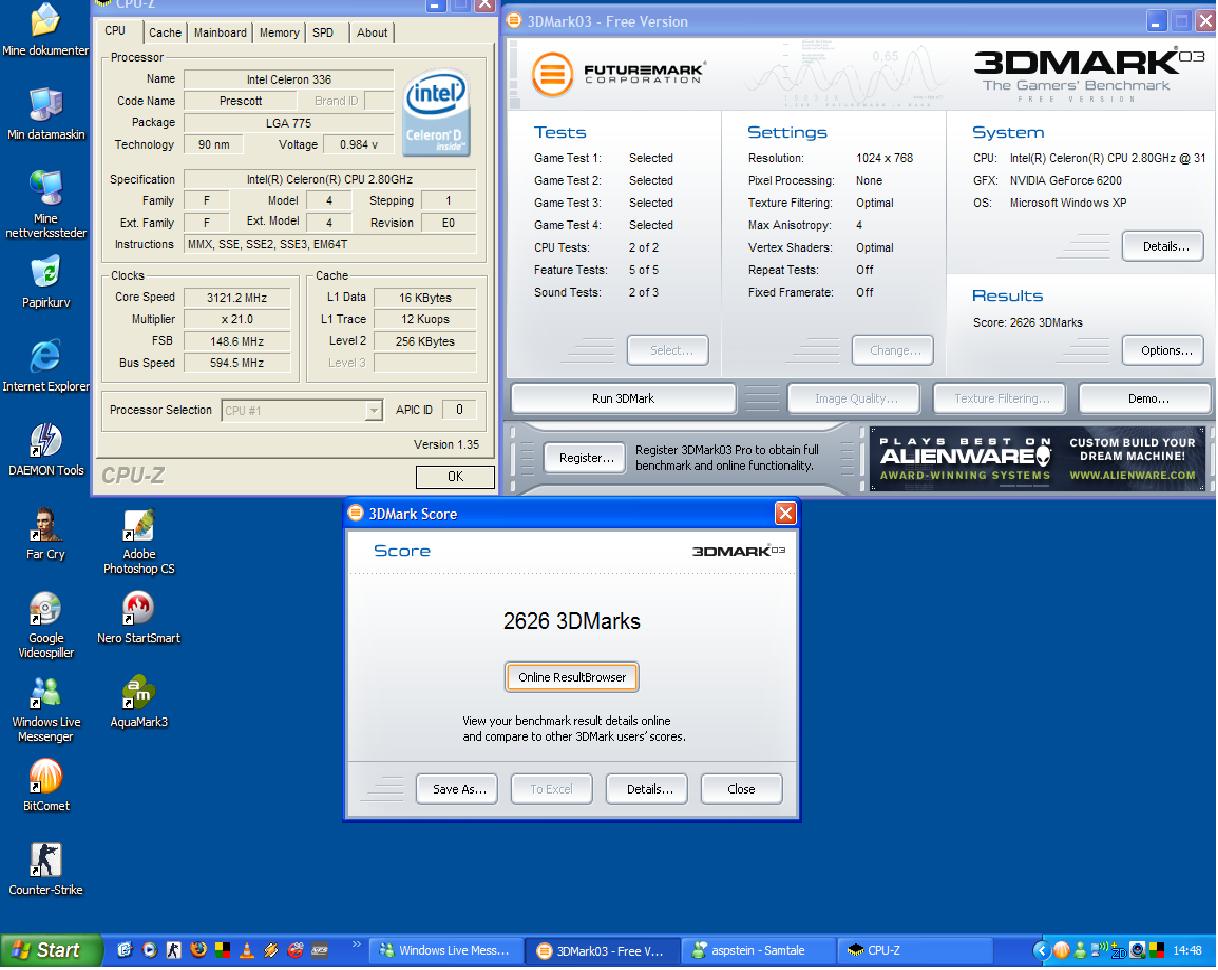The height and width of the screenshot is (970, 1218).
Task: Click the Instructions field listing MMX, SSE
Action: tap(330, 244)
